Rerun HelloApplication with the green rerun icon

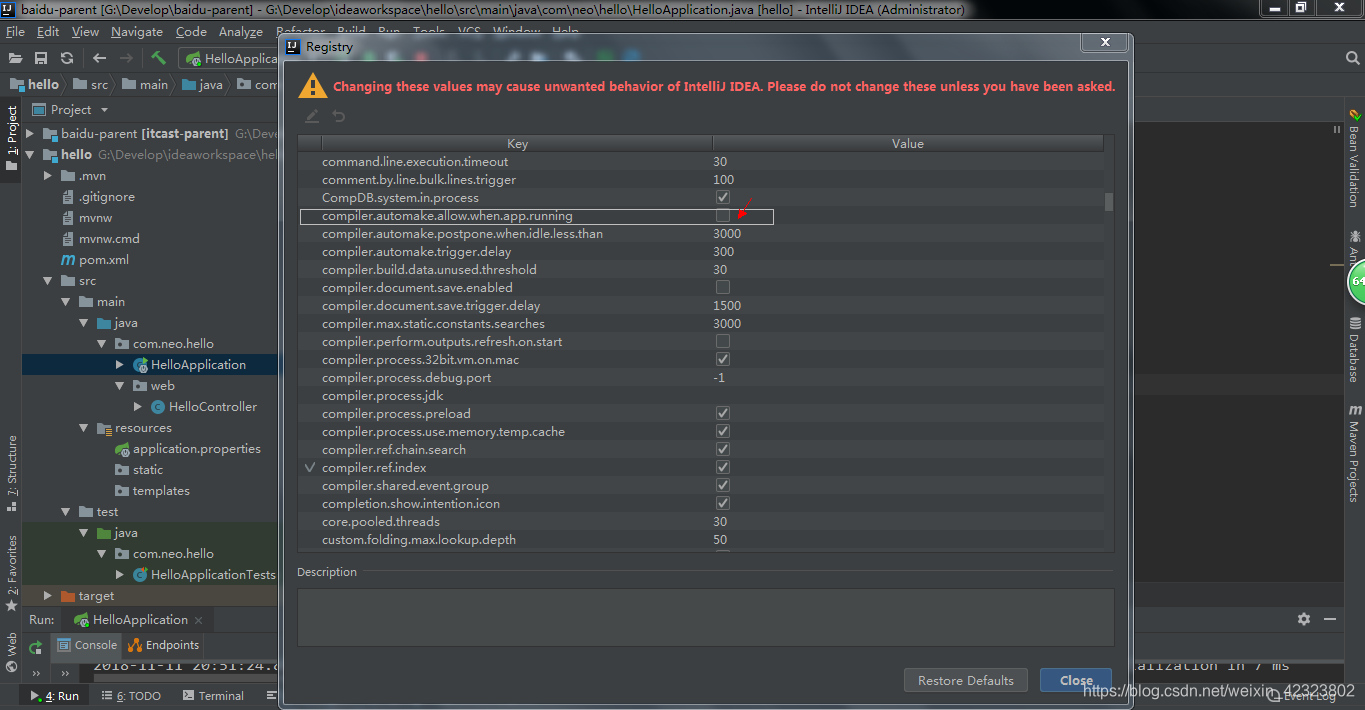pyautogui.click(x=36, y=647)
